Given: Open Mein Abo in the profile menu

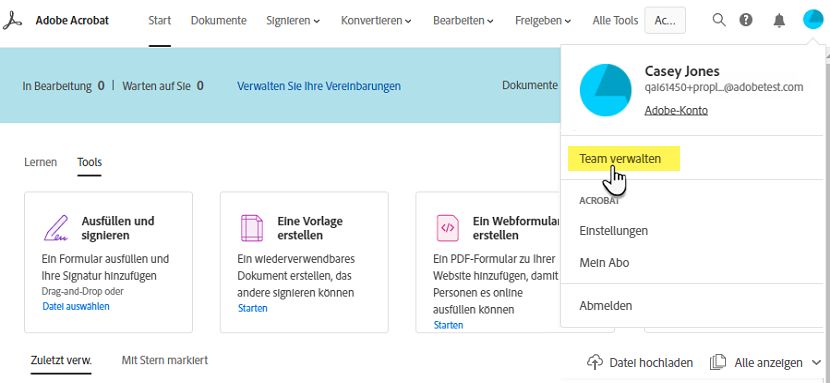Looking at the screenshot, I should [x=604, y=262].
